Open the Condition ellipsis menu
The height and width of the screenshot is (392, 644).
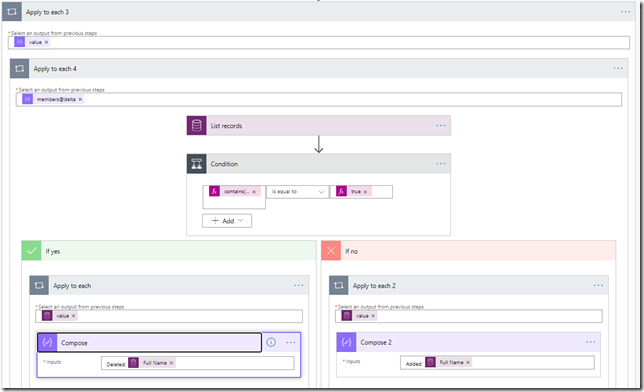441,164
